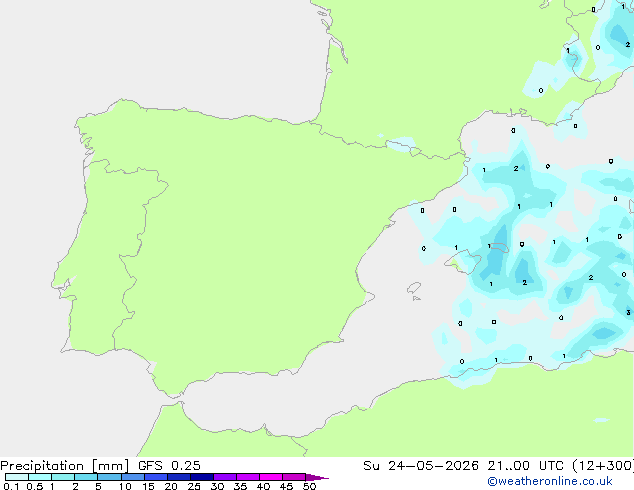Click legend tick label "20"
634x490 pixels.
click(171, 486)
